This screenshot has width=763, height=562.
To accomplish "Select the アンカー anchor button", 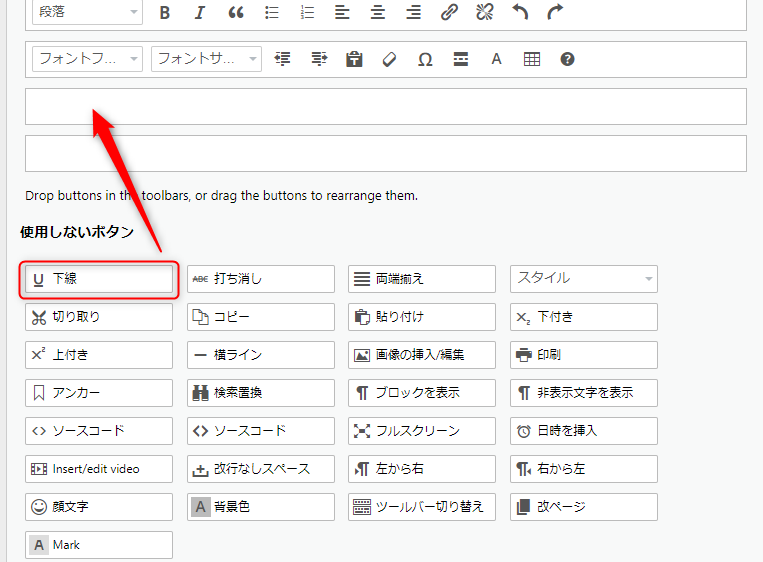I will coord(99,393).
